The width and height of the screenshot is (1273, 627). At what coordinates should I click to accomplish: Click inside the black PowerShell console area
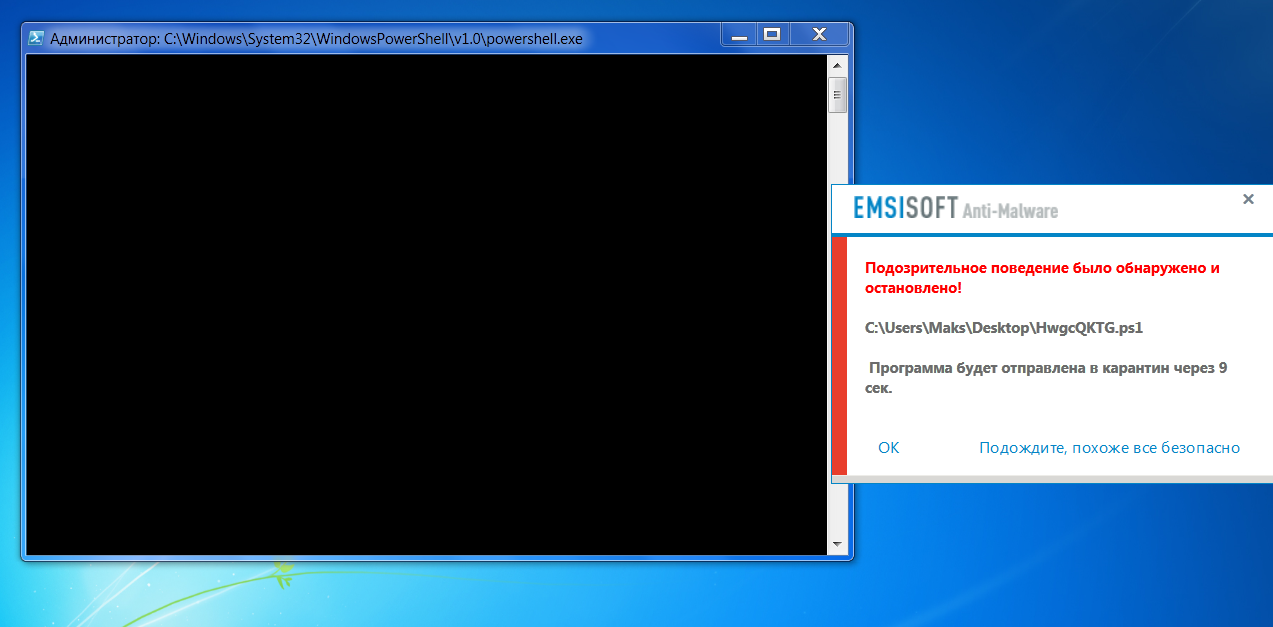pyautogui.click(x=427, y=304)
